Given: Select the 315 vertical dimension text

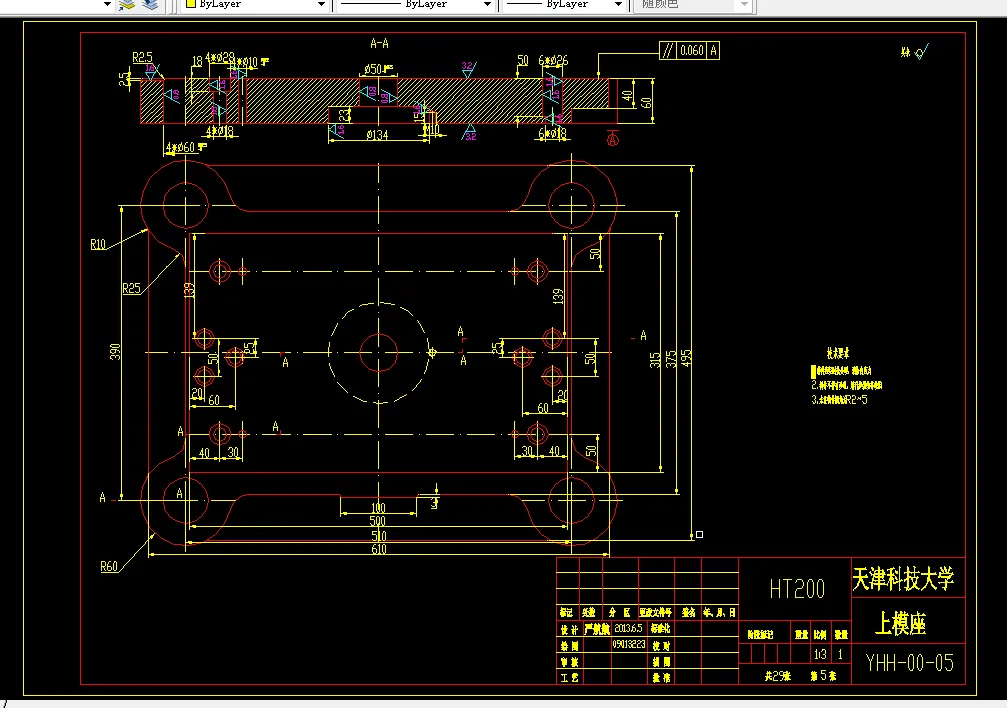Looking at the screenshot, I should 655,360.
